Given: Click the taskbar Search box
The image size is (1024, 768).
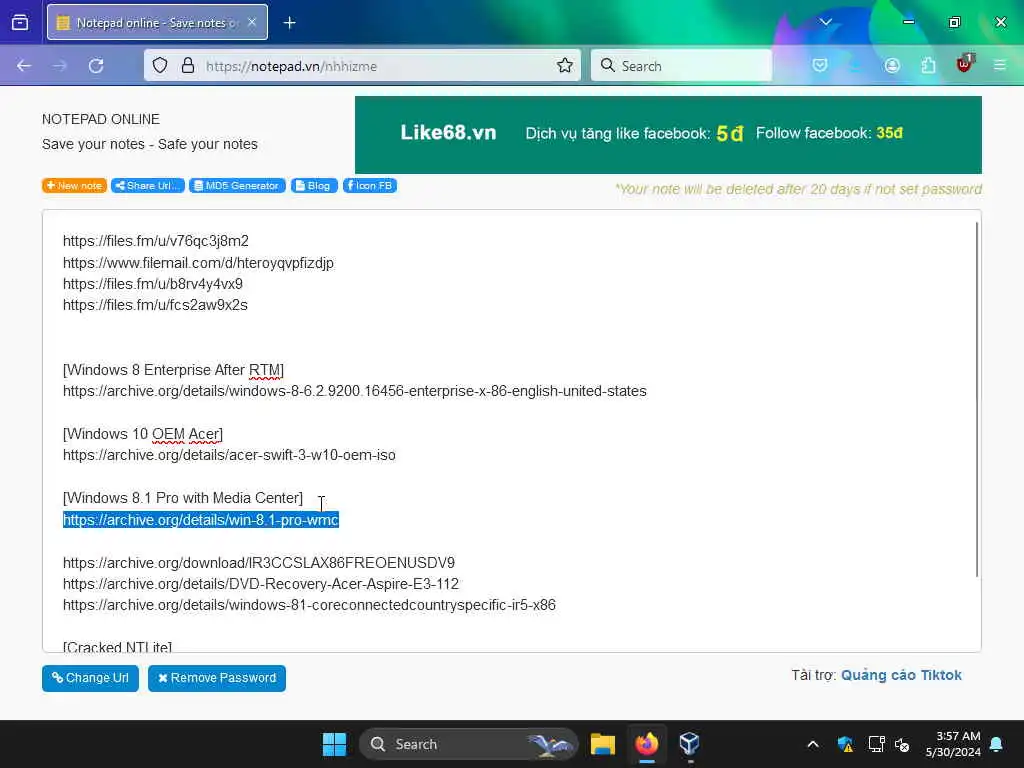Looking at the screenshot, I should 468,744.
